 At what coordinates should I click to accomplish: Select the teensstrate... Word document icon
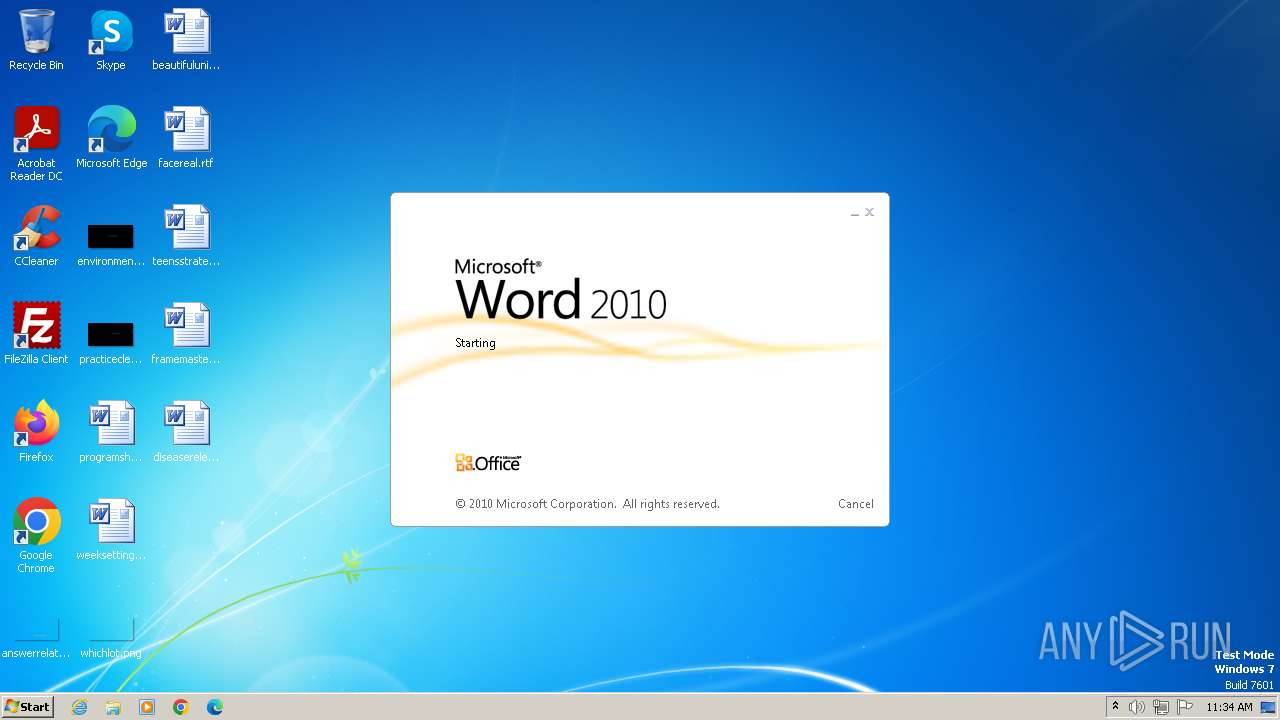pyautogui.click(x=186, y=236)
